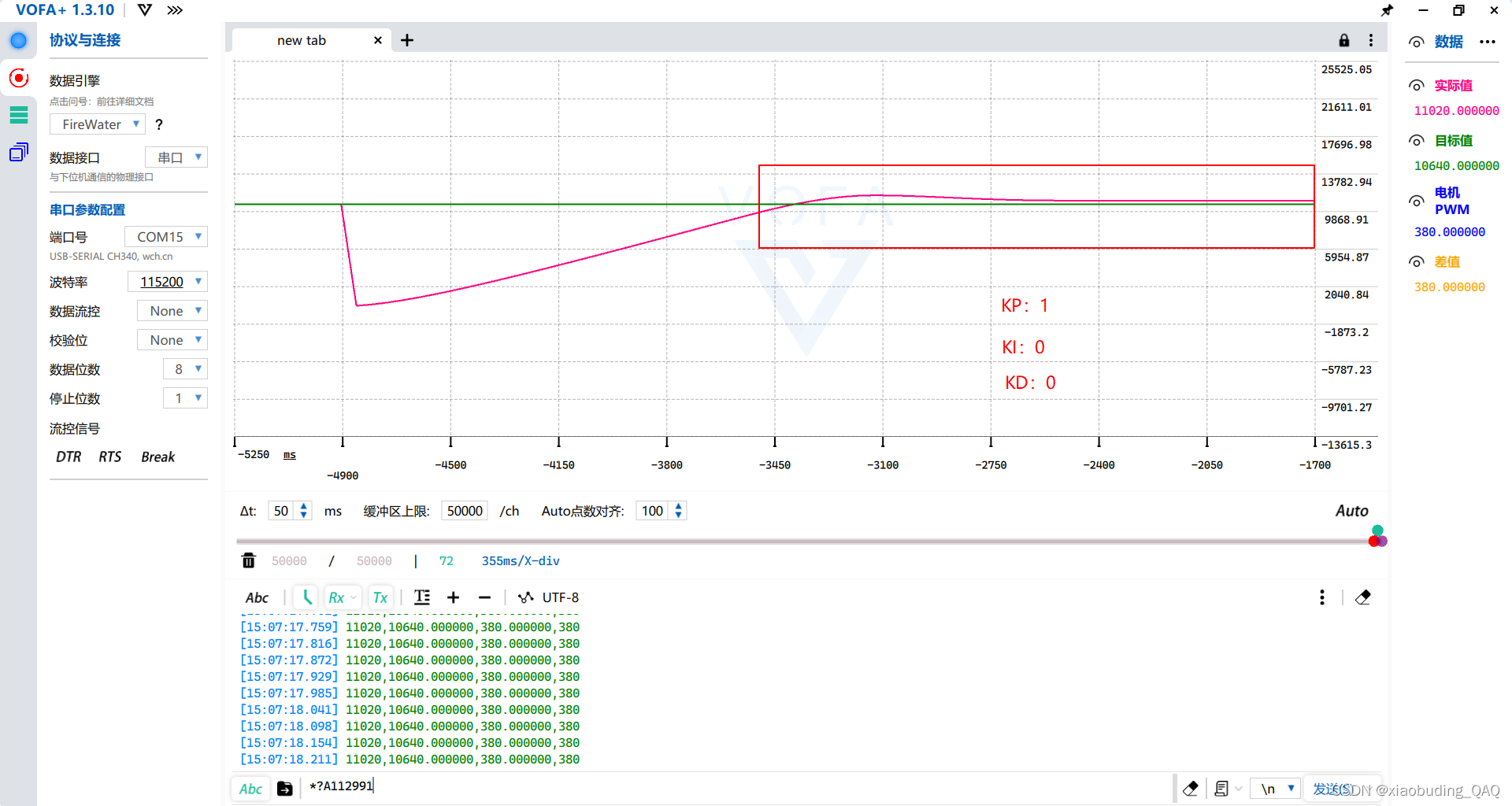Toggle the RTS flow control signal

110,457
